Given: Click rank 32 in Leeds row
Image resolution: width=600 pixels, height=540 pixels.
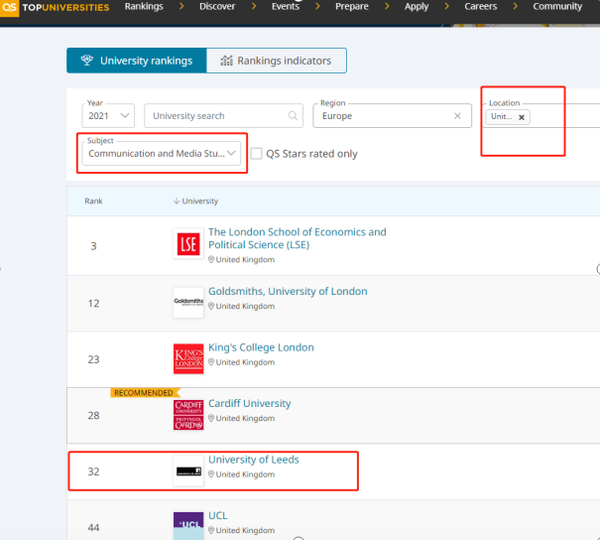Looking at the screenshot, I should (x=93, y=471).
